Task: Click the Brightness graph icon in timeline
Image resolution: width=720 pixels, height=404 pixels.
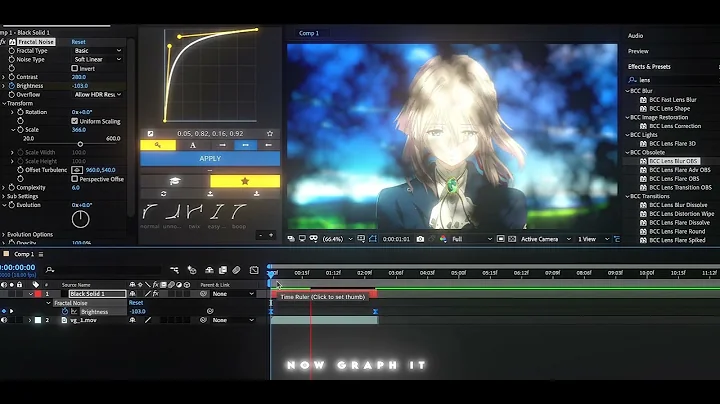Action: (x=74, y=312)
